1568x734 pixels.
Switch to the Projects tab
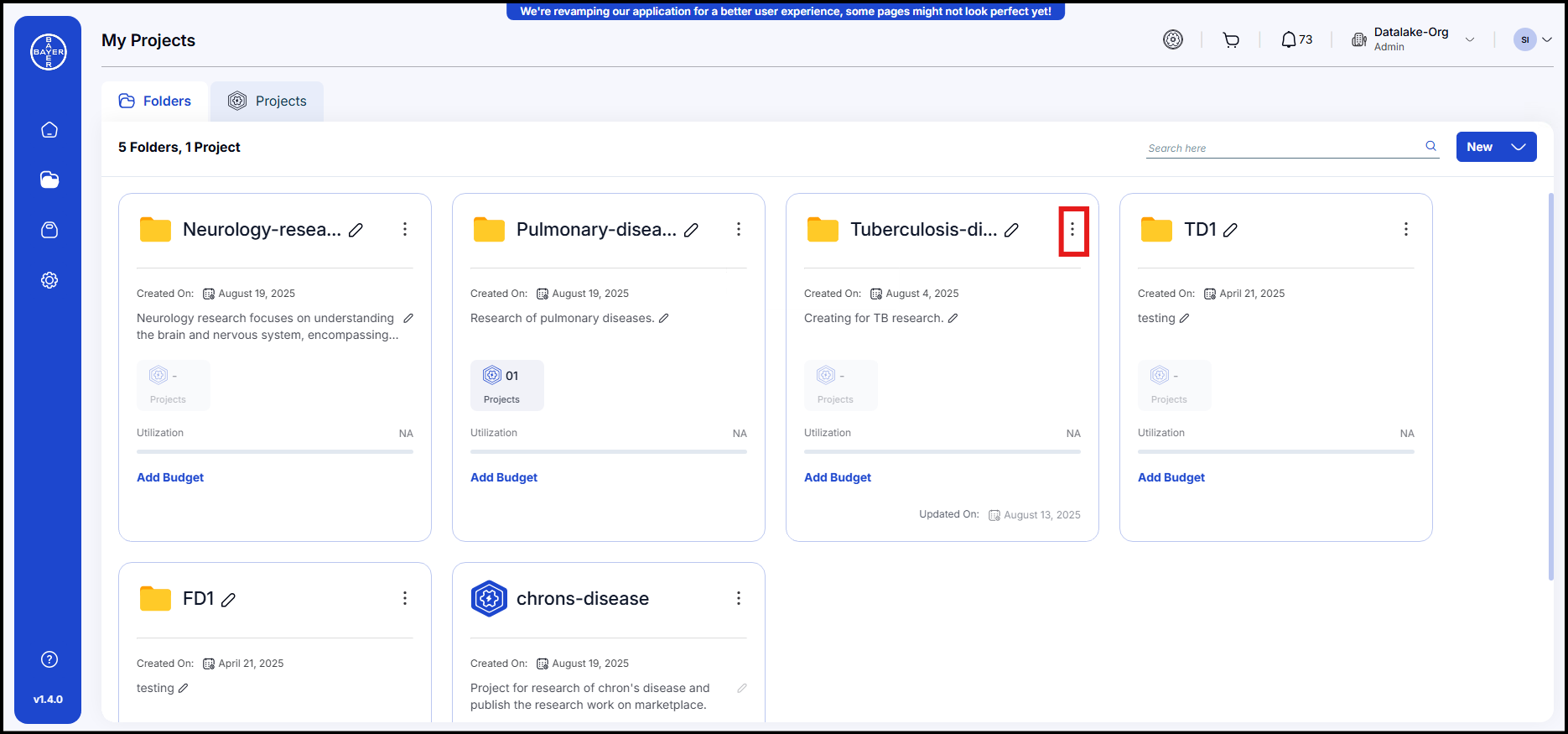[267, 102]
